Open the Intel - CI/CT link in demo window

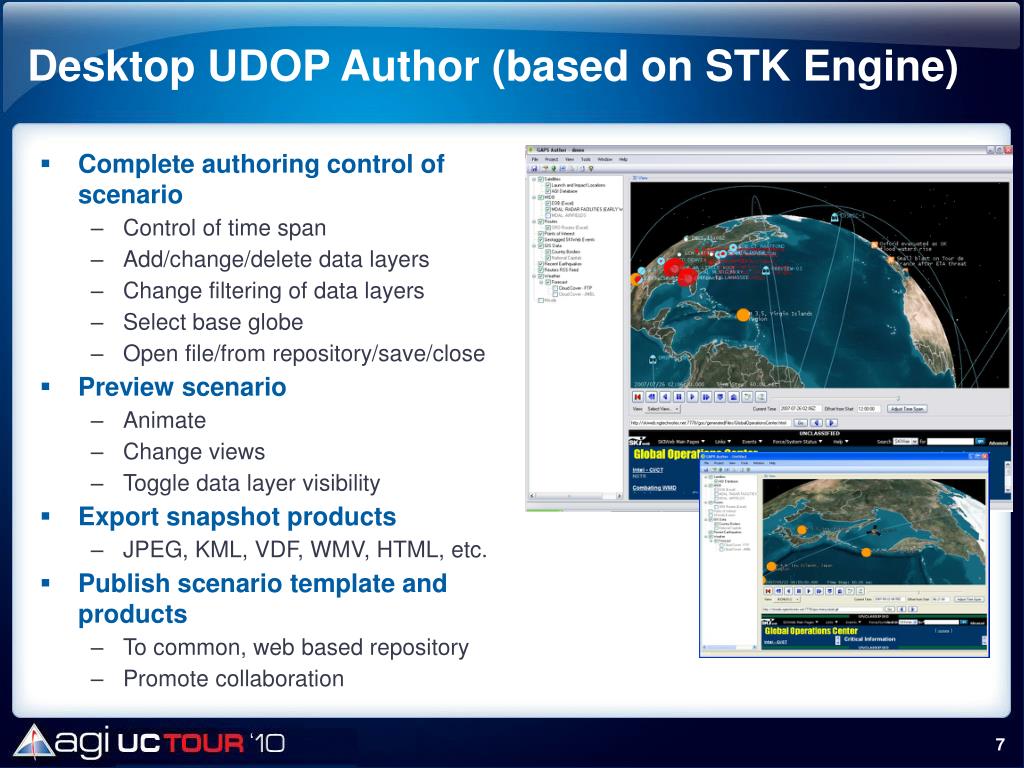(648, 470)
